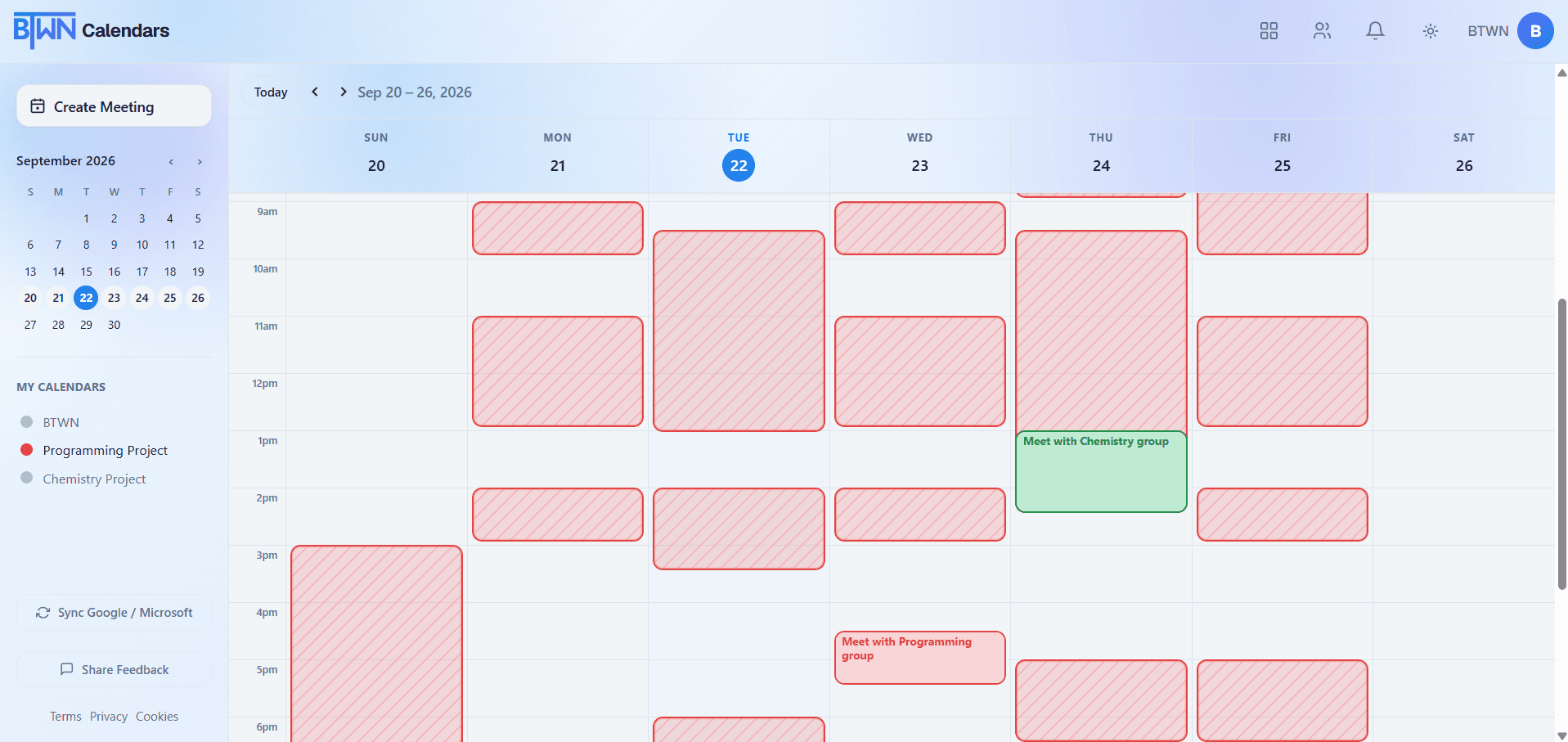Sync Google / Microsoft calendars

click(114, 613)
